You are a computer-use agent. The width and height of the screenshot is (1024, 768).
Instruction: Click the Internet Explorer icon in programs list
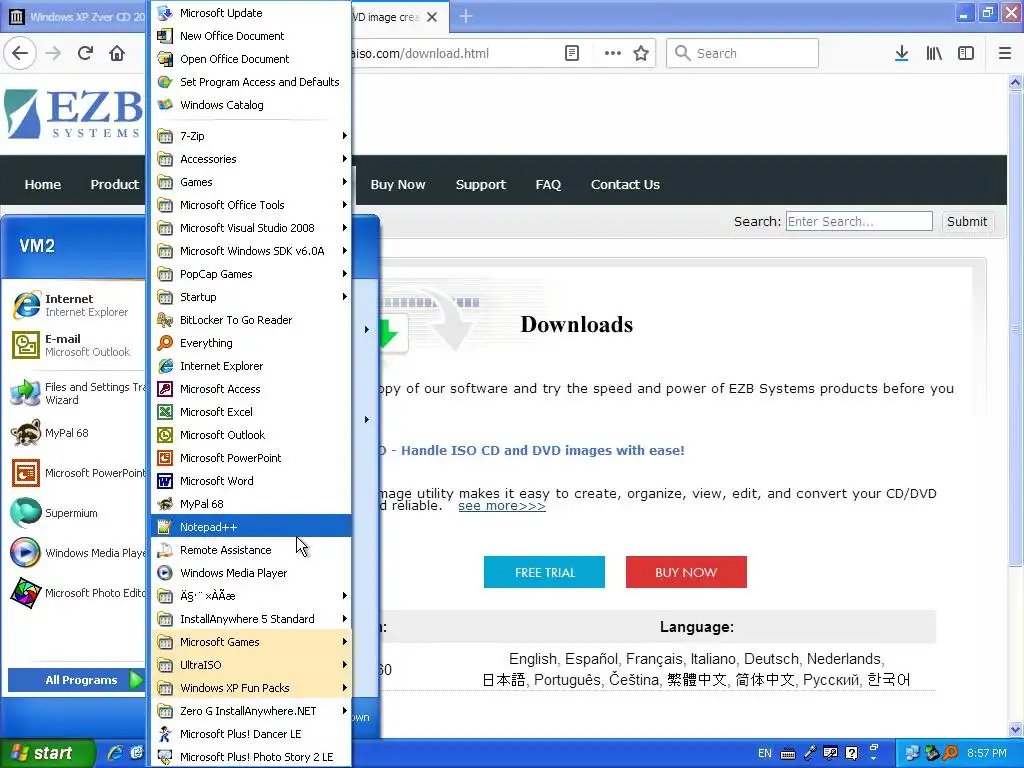pyautogui.click(x=165, y=366)
